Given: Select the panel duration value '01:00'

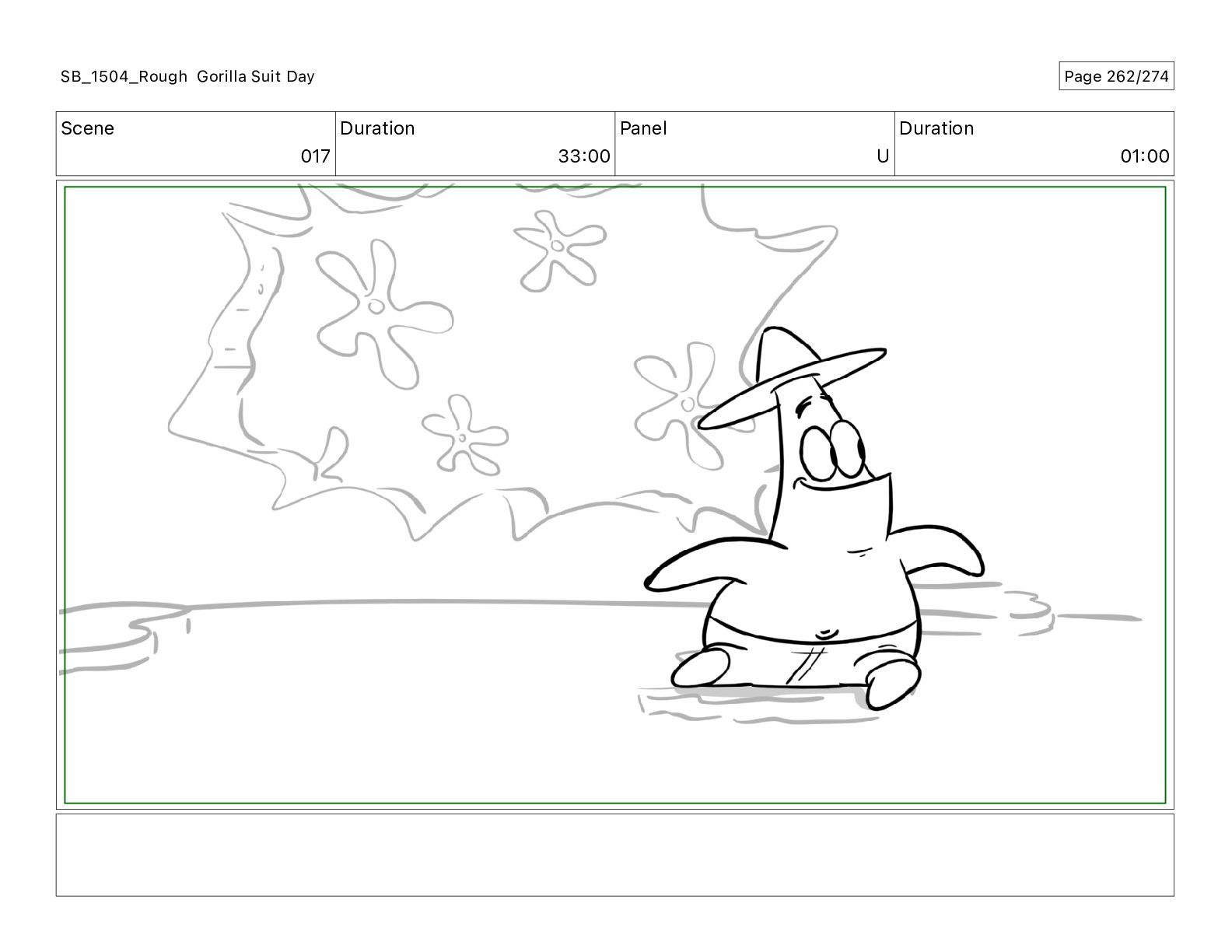Looking at the screenshot, I should tap(1145, 156).
